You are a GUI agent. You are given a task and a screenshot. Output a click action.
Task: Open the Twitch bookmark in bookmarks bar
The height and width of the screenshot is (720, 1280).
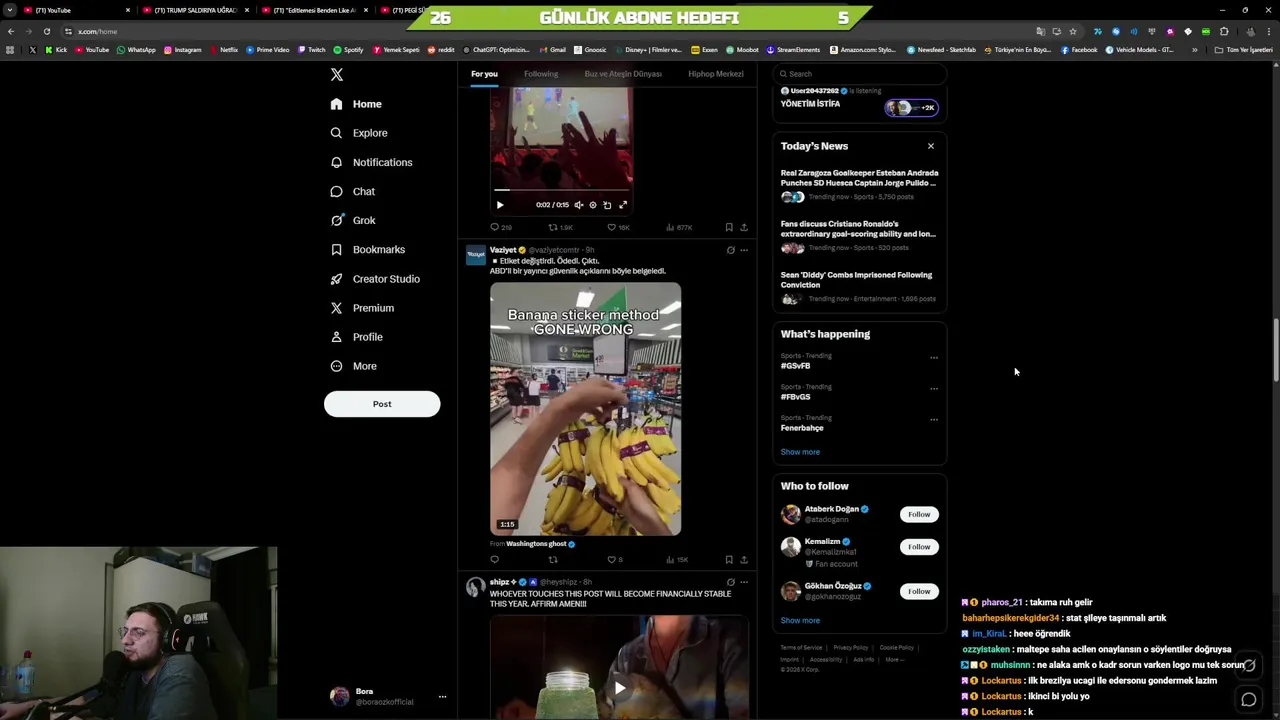(311, 50)
